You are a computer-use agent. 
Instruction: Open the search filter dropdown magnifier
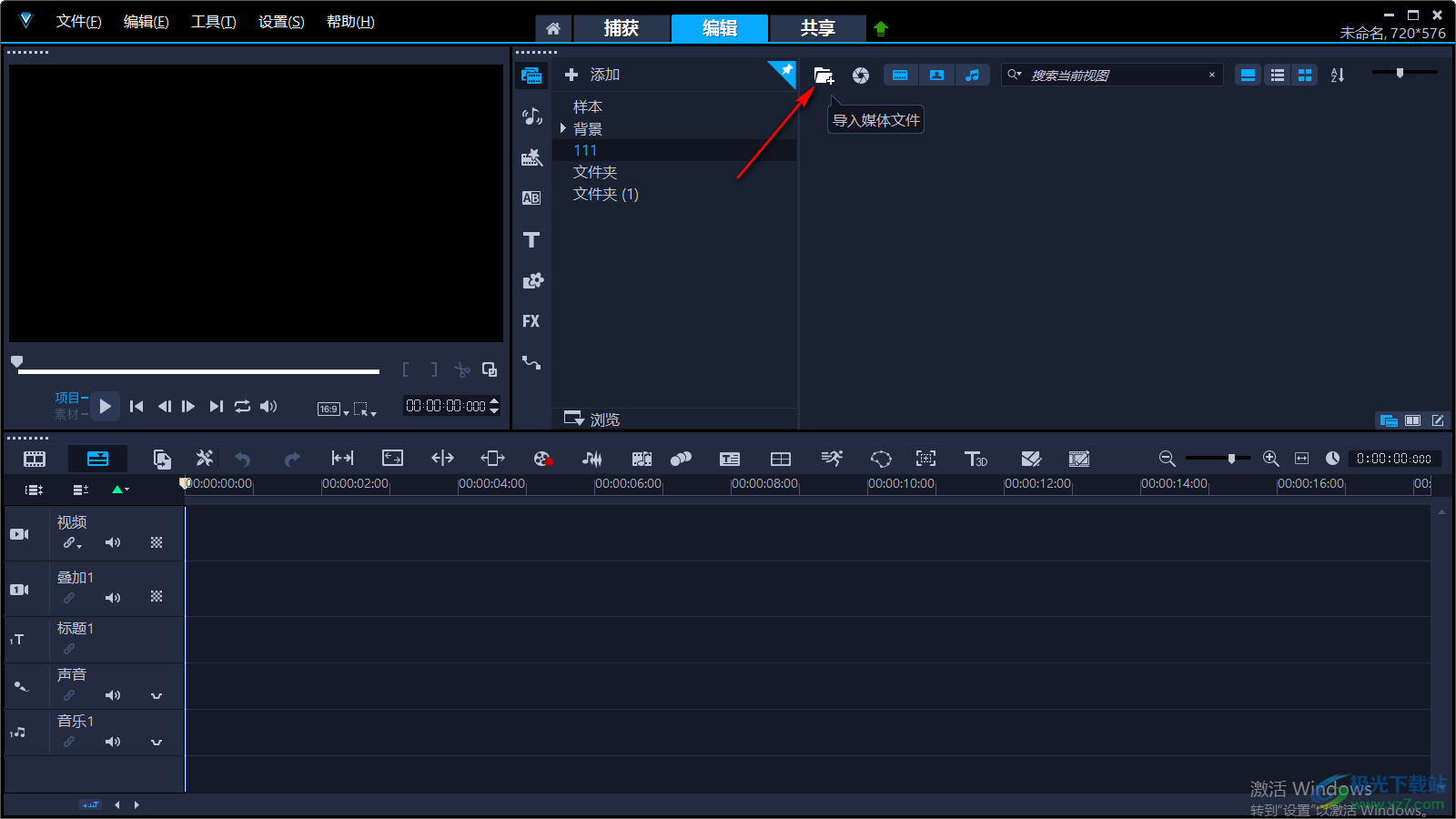coord(1015,75)
